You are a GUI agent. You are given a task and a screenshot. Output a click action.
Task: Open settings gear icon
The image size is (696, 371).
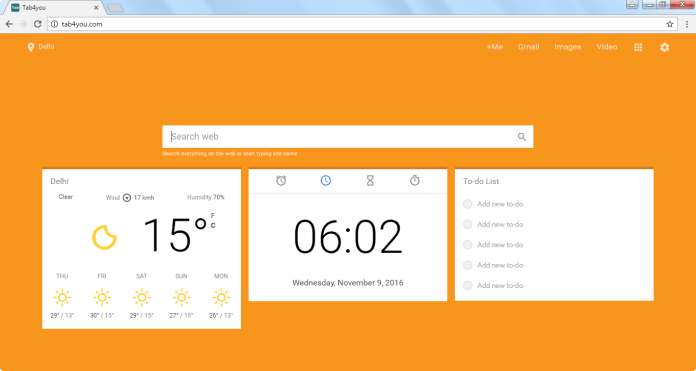pos(664,47)
